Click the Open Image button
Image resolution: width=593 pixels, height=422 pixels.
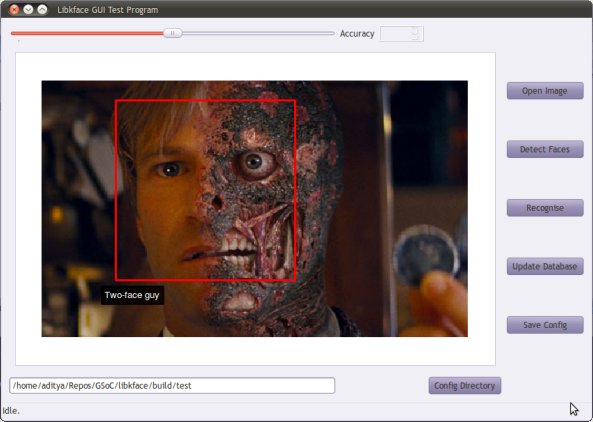[545, 91]
